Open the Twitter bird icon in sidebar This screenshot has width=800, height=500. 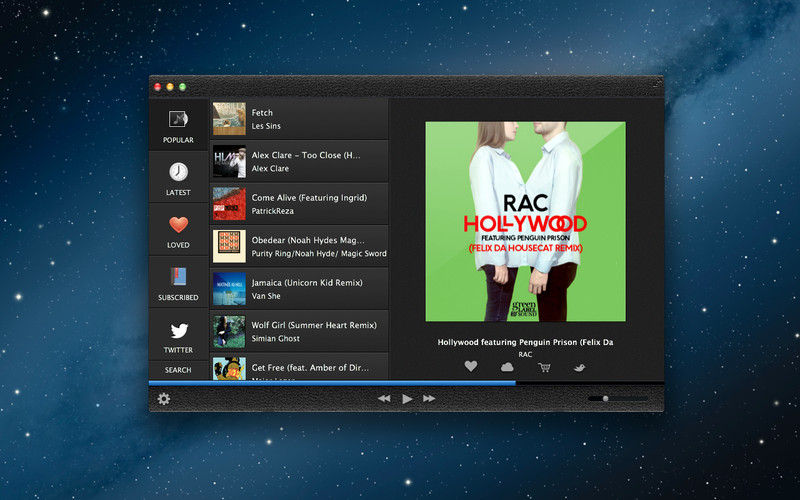(x=179, y=331)
